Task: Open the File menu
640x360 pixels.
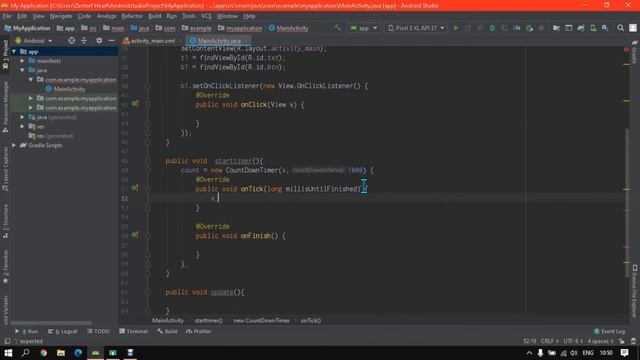Action: click(x=7, y=16)
